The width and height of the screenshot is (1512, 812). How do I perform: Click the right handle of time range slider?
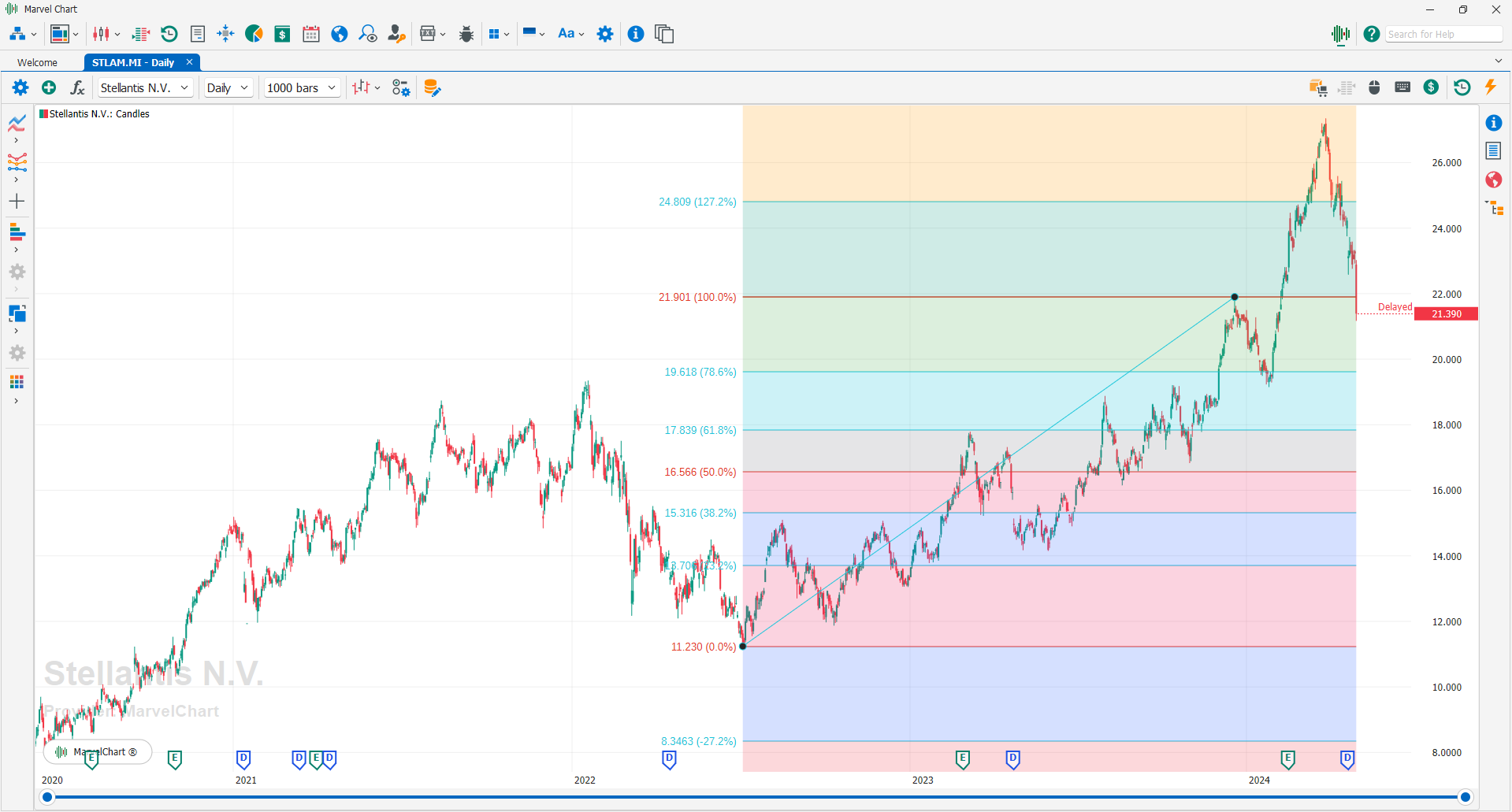(x=1466, y=797)
